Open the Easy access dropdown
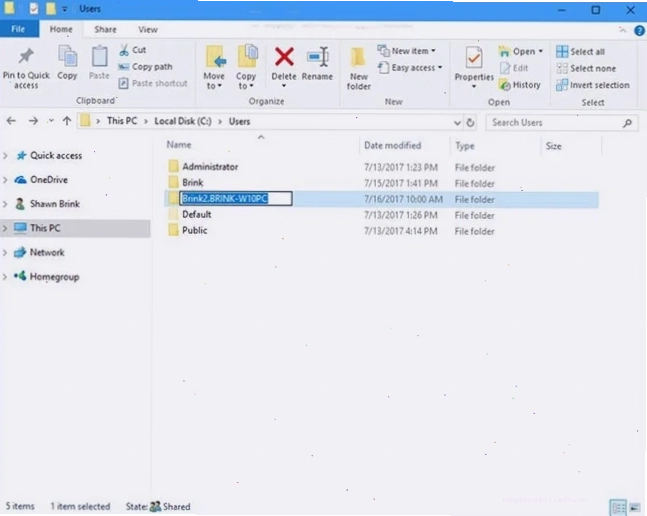The width and height of the screenshot is (647, 516). coord(410,68)
